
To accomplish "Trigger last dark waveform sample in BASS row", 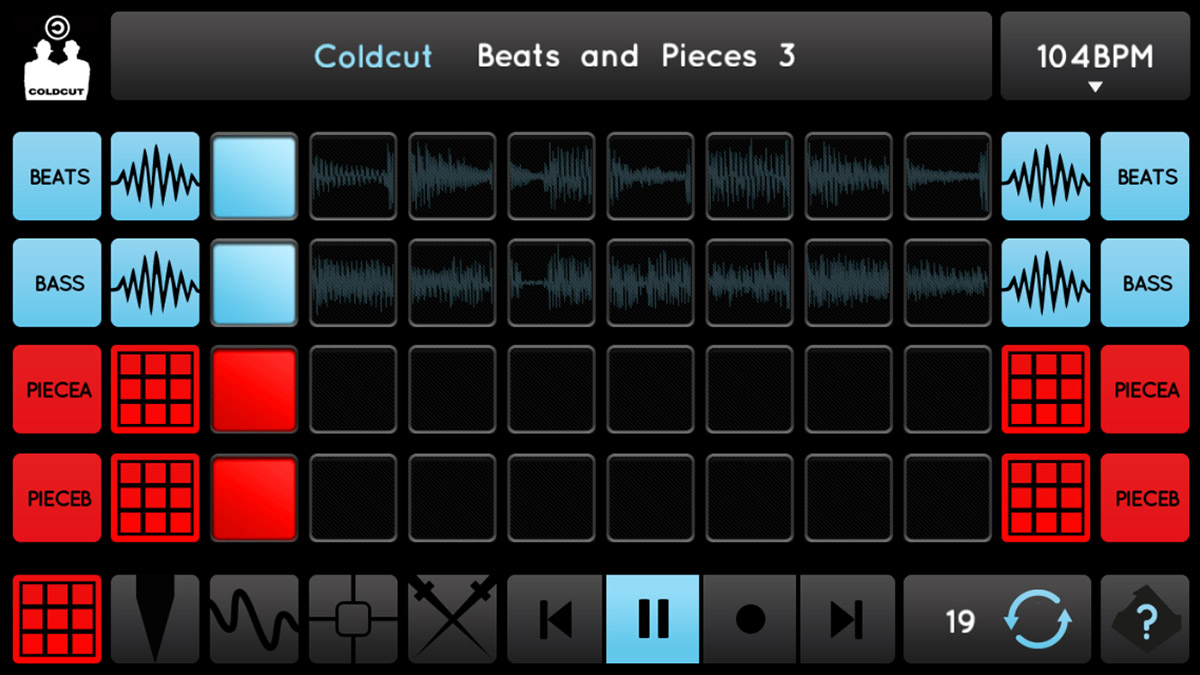I will point(948,283).
